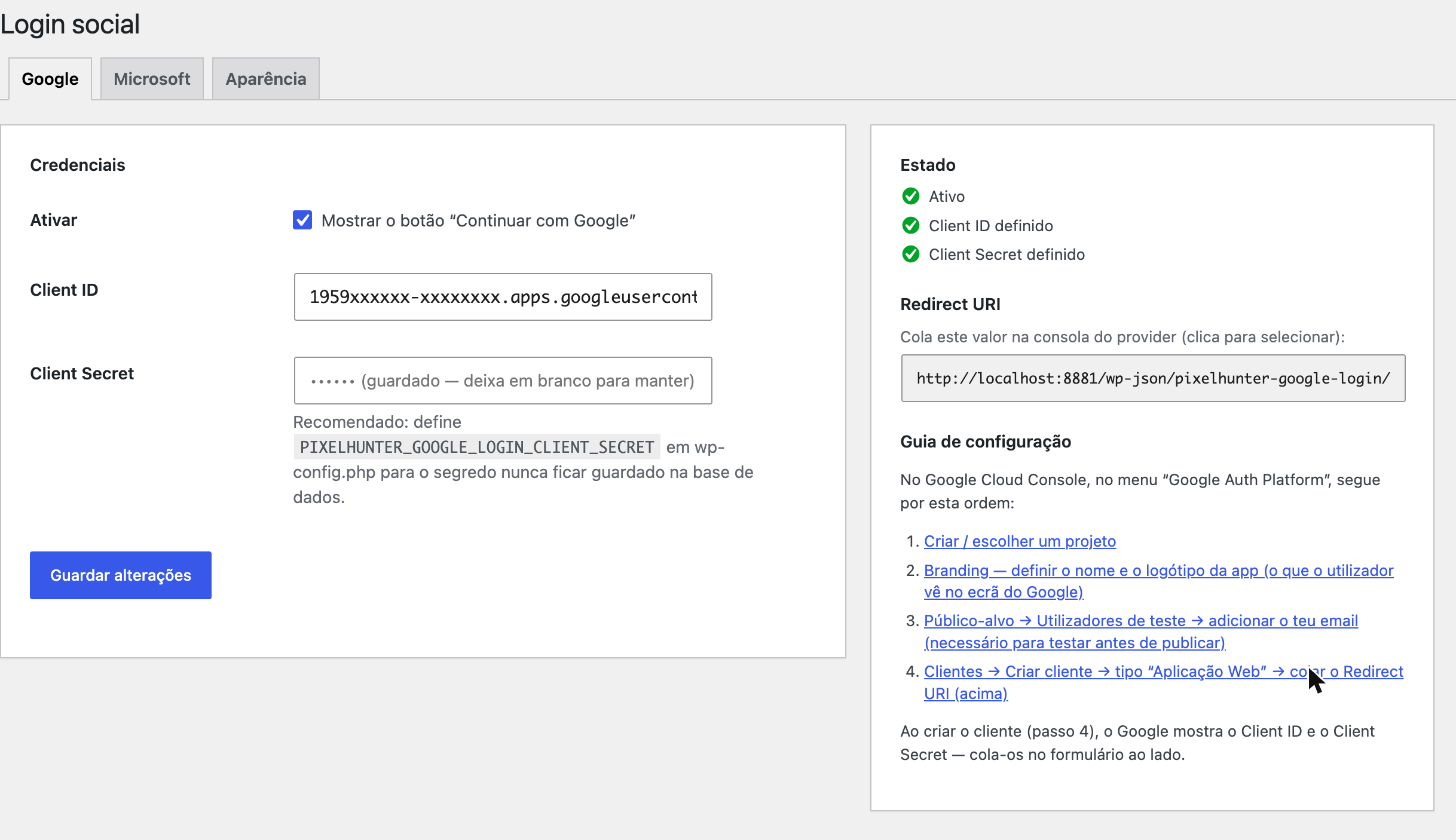The width and height of the screenshot is (1456, 840).
Task: Click the "Cola este valor" instruction text
Action: (1123, 337)
